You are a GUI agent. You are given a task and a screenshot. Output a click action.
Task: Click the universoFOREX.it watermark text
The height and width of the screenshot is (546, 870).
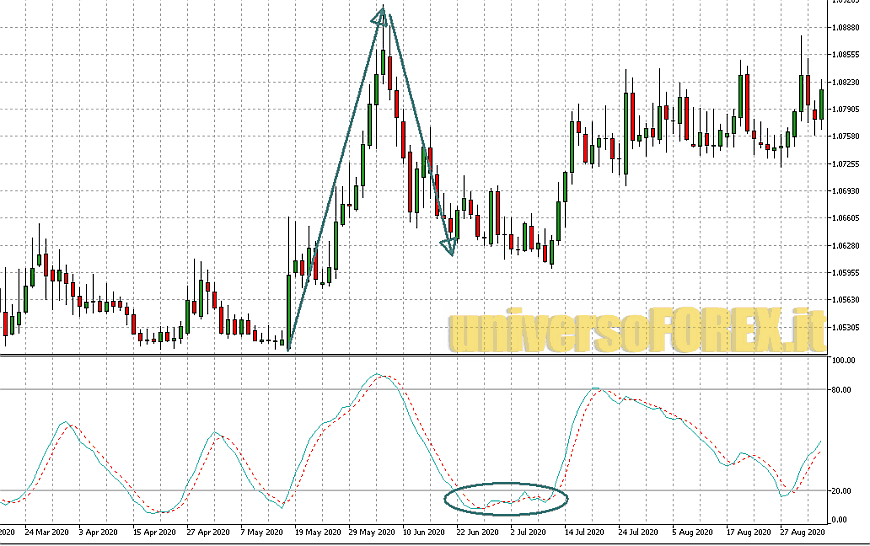pyautogui.click(x=637, y=330)
